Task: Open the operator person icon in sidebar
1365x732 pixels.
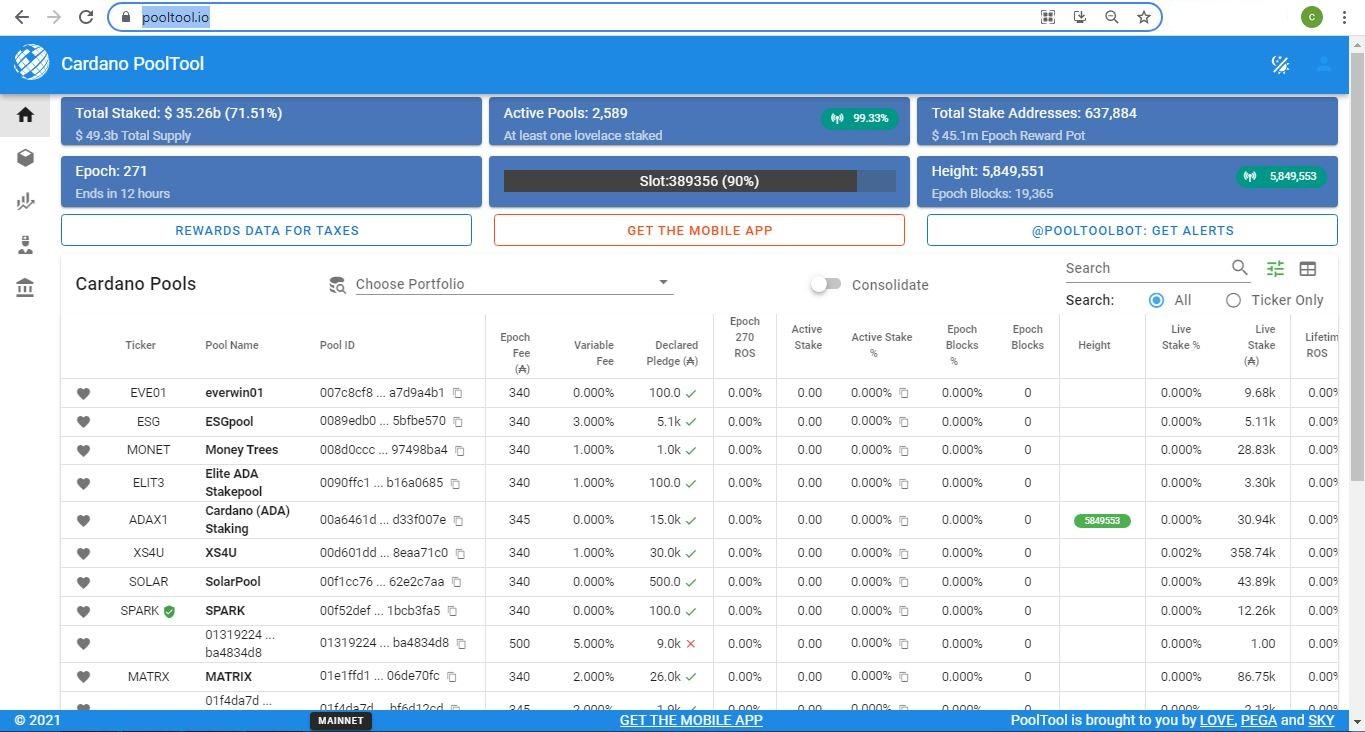Action: pyautogui.click(x=25, y=245)
